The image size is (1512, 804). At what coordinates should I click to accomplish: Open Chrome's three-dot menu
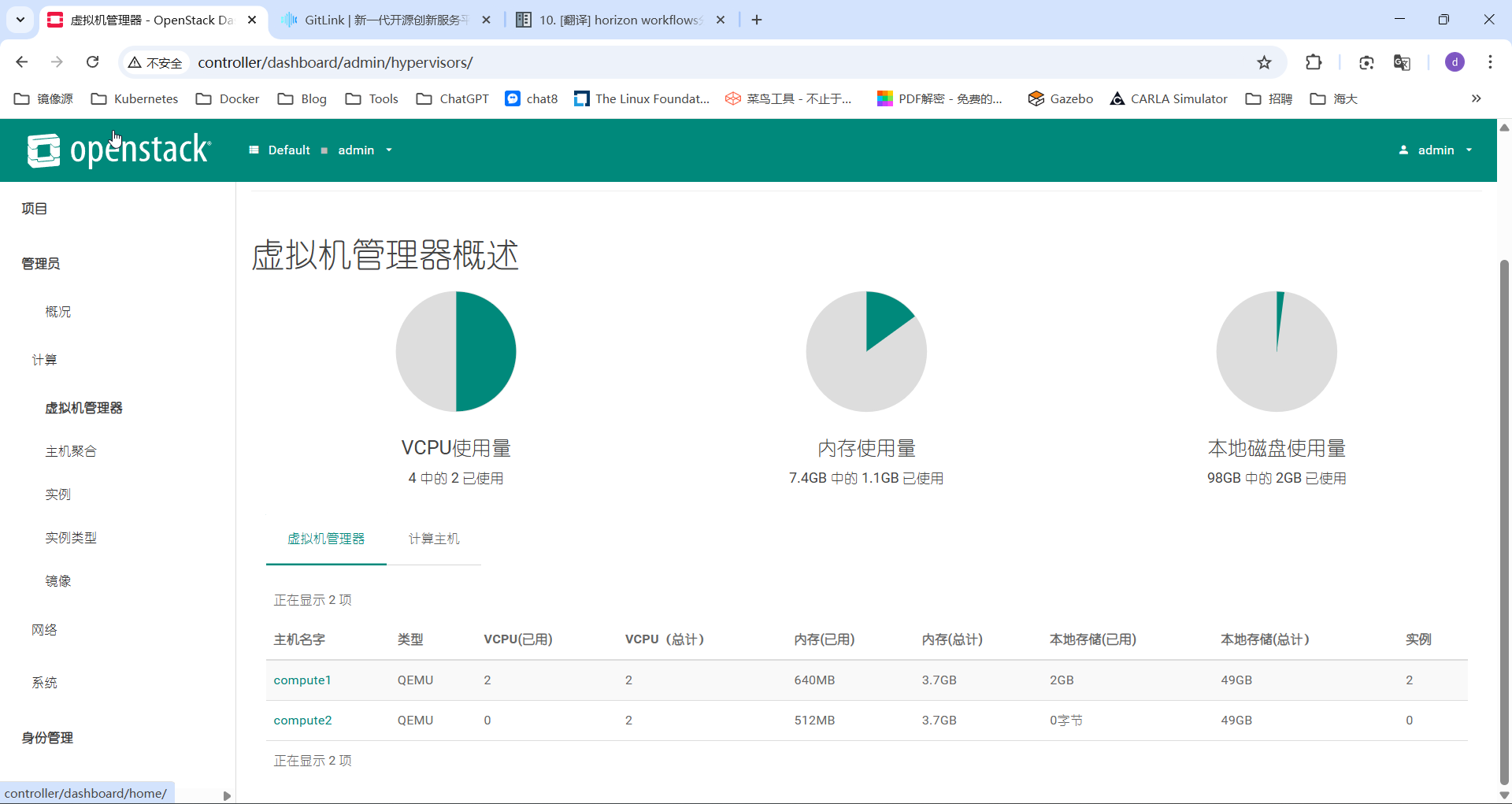(x=1490, y=62)
